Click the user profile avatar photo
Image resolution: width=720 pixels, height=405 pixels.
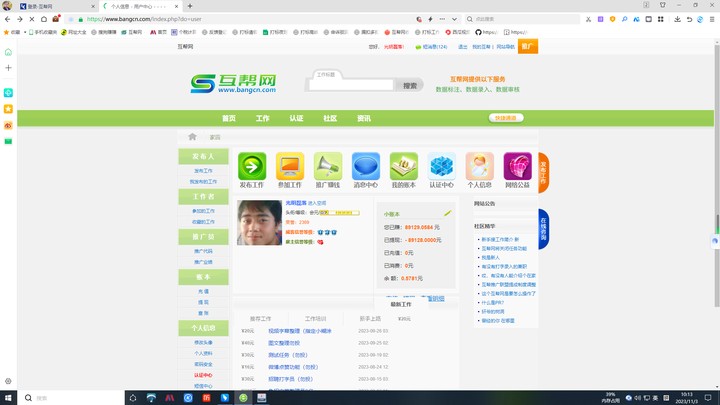259,223
